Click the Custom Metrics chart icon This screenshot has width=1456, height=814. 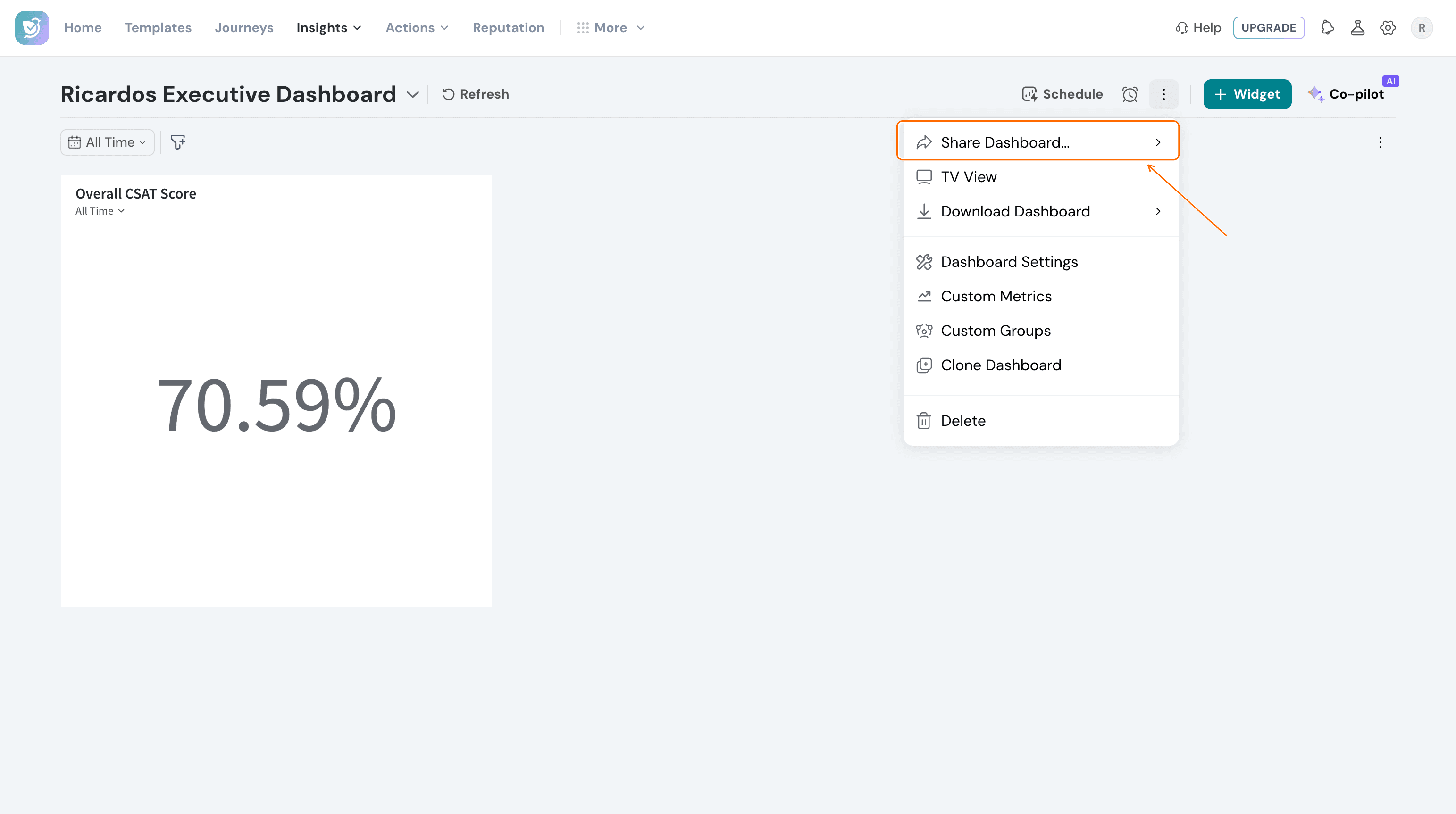pyautogui.click(x=924, y=297)
